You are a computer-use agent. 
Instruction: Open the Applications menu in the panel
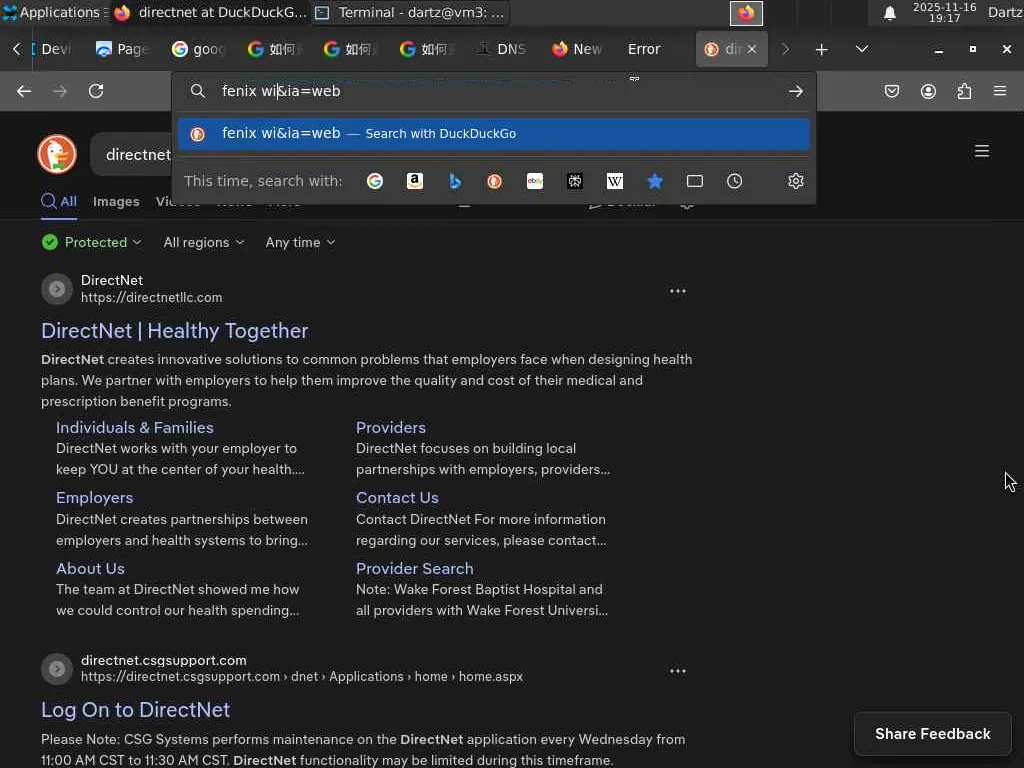click(x=52, y=12)
